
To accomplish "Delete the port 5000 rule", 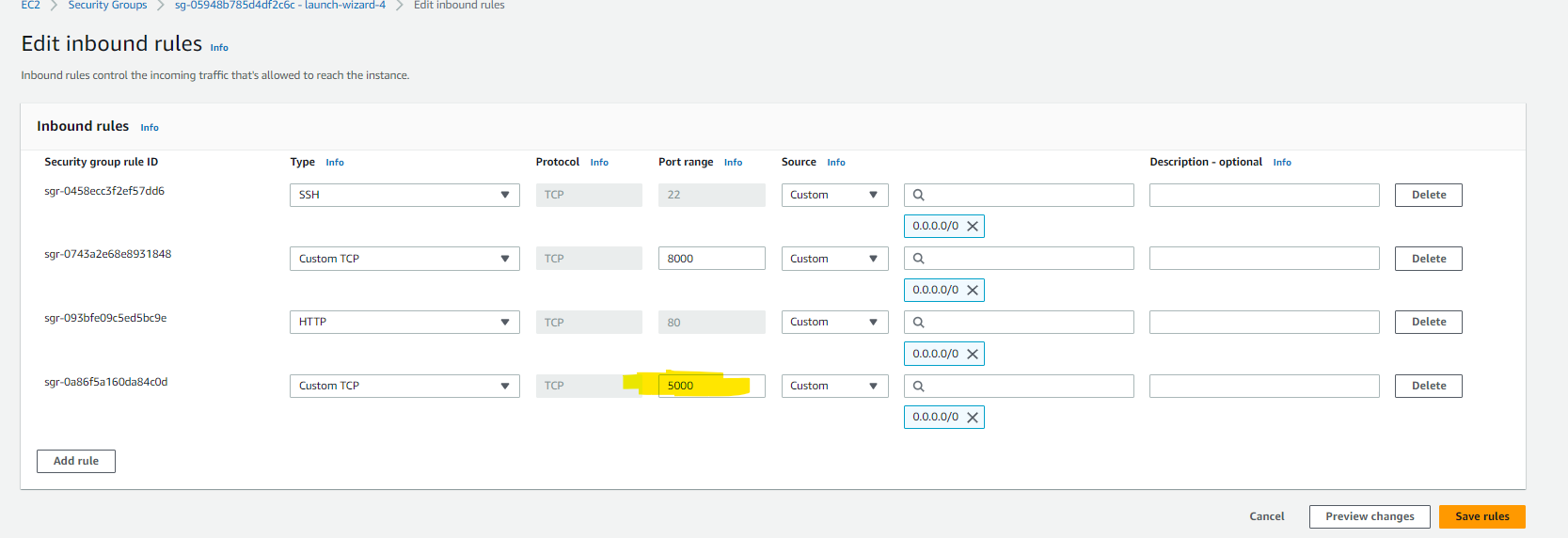I will 1428,386.
